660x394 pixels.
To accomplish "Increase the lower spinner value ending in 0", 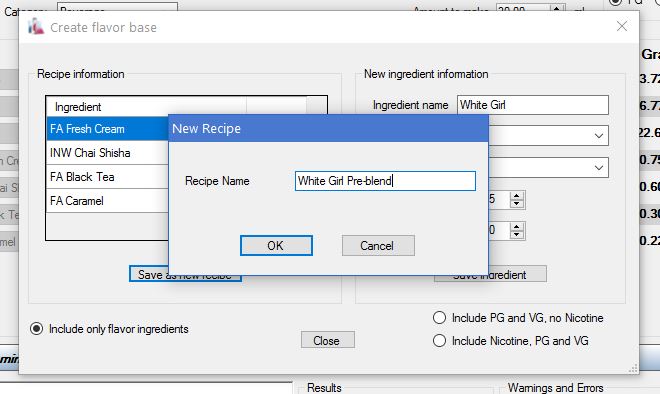I will pos(516,226).
